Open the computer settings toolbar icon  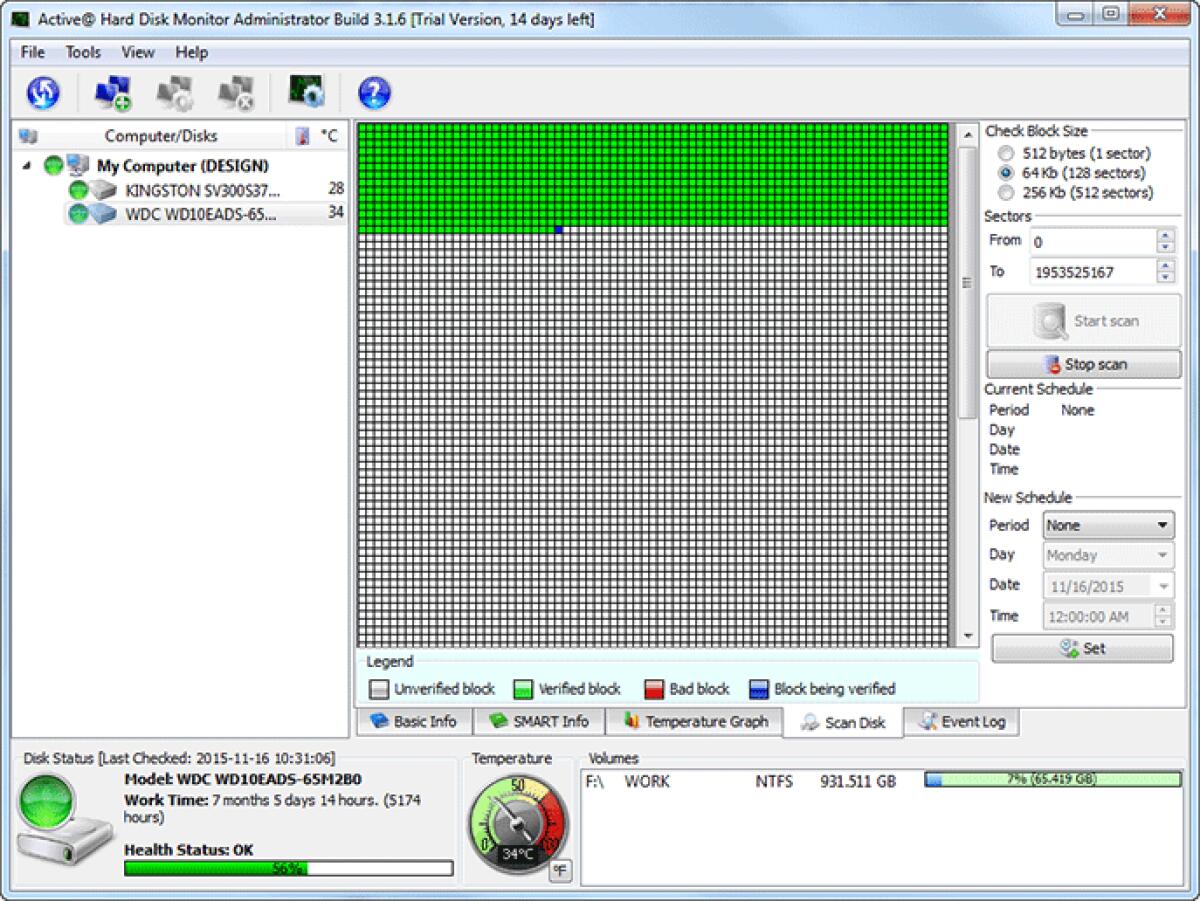[x=175, y=92]
